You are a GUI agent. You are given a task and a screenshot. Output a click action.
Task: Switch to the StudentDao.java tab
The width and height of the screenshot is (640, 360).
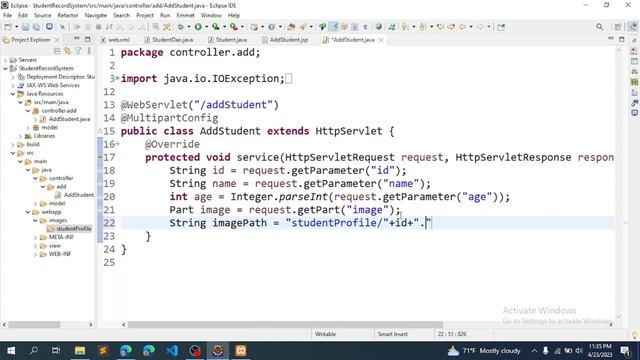(169, 40)
